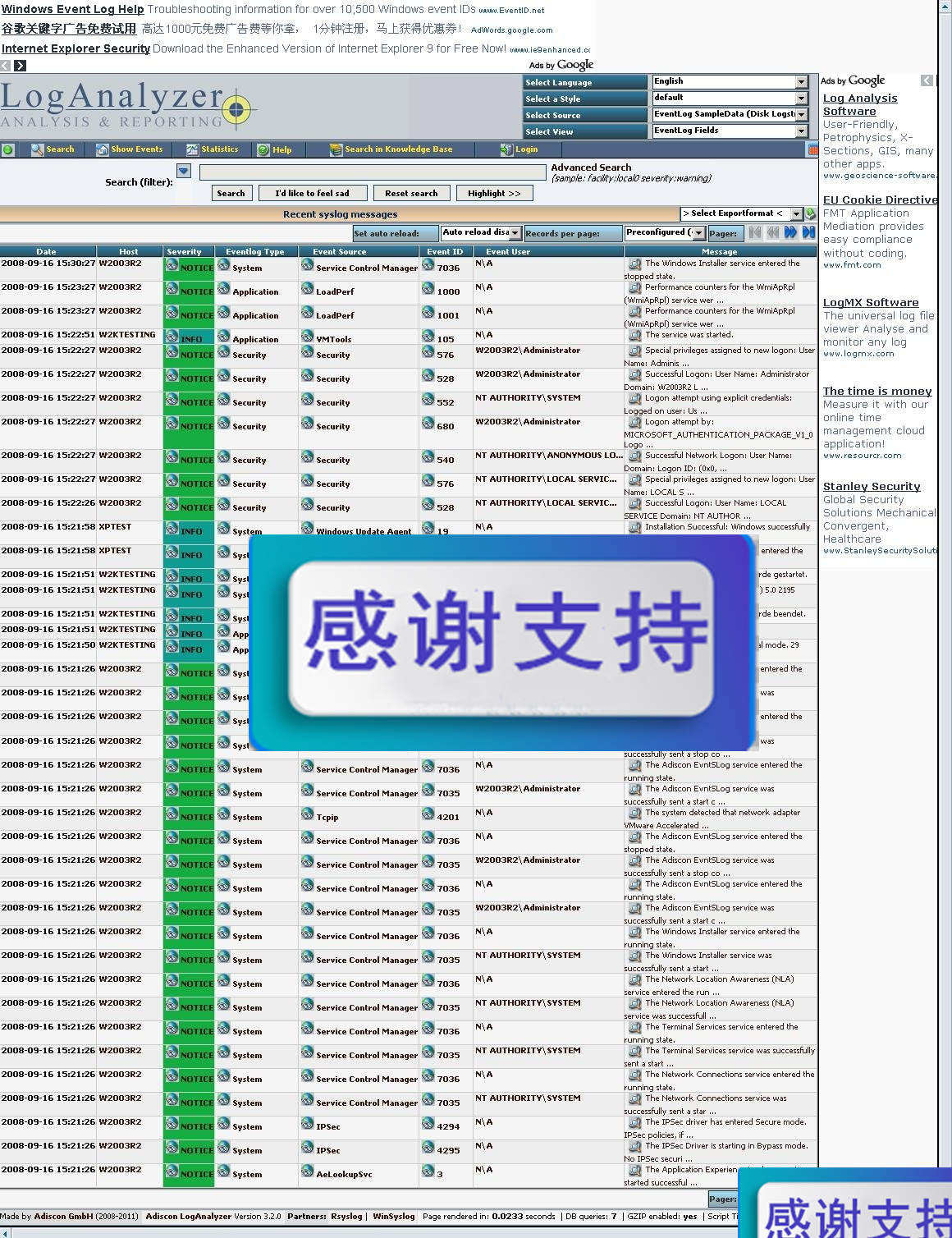Click the Adiscon GmbH footer link
The height and width of the screenshot is (1238, 952).
(x=64, y=1216)
